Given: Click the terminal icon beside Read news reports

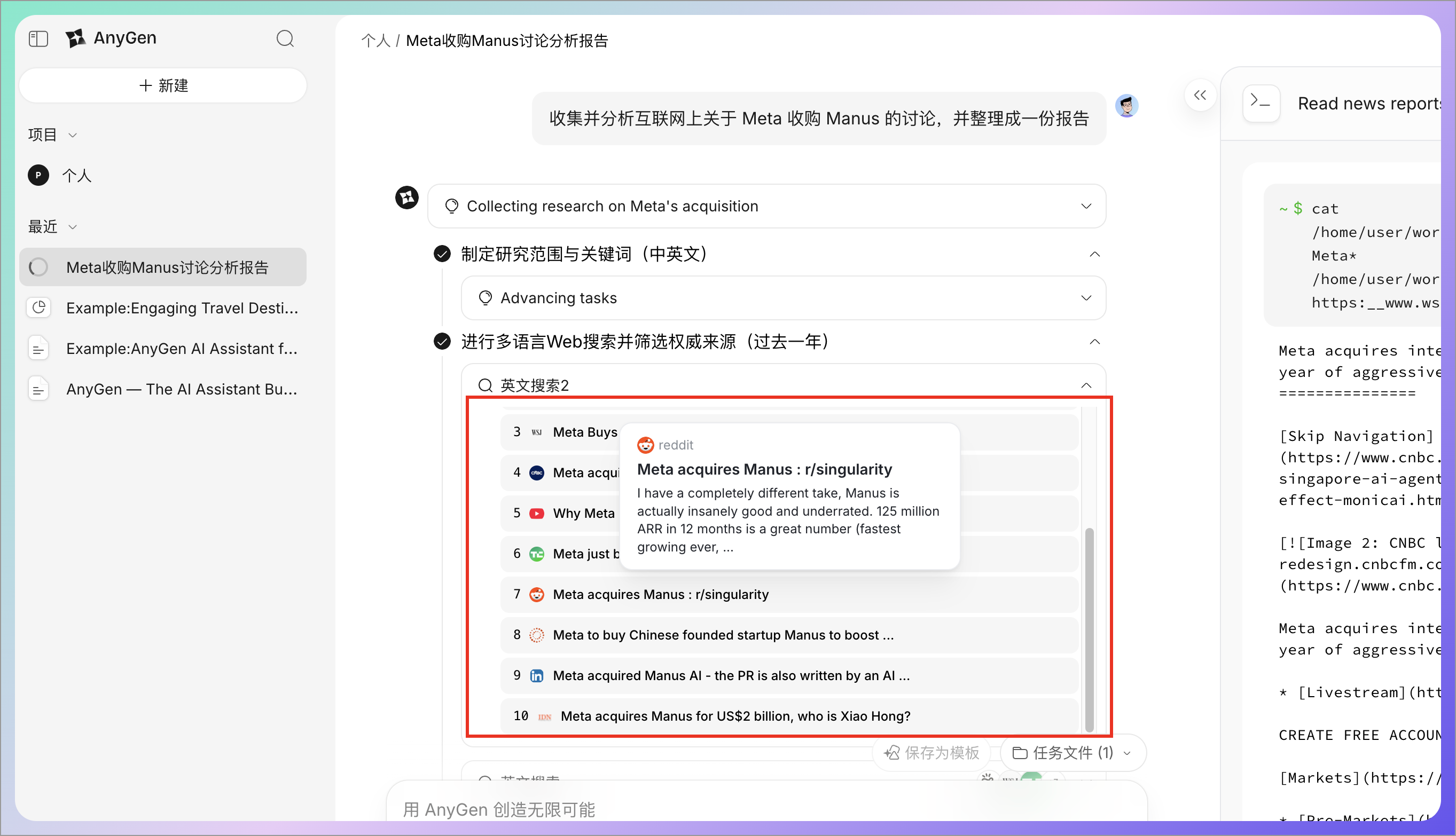Looking at the screenshot, I should click(1260, 103).
